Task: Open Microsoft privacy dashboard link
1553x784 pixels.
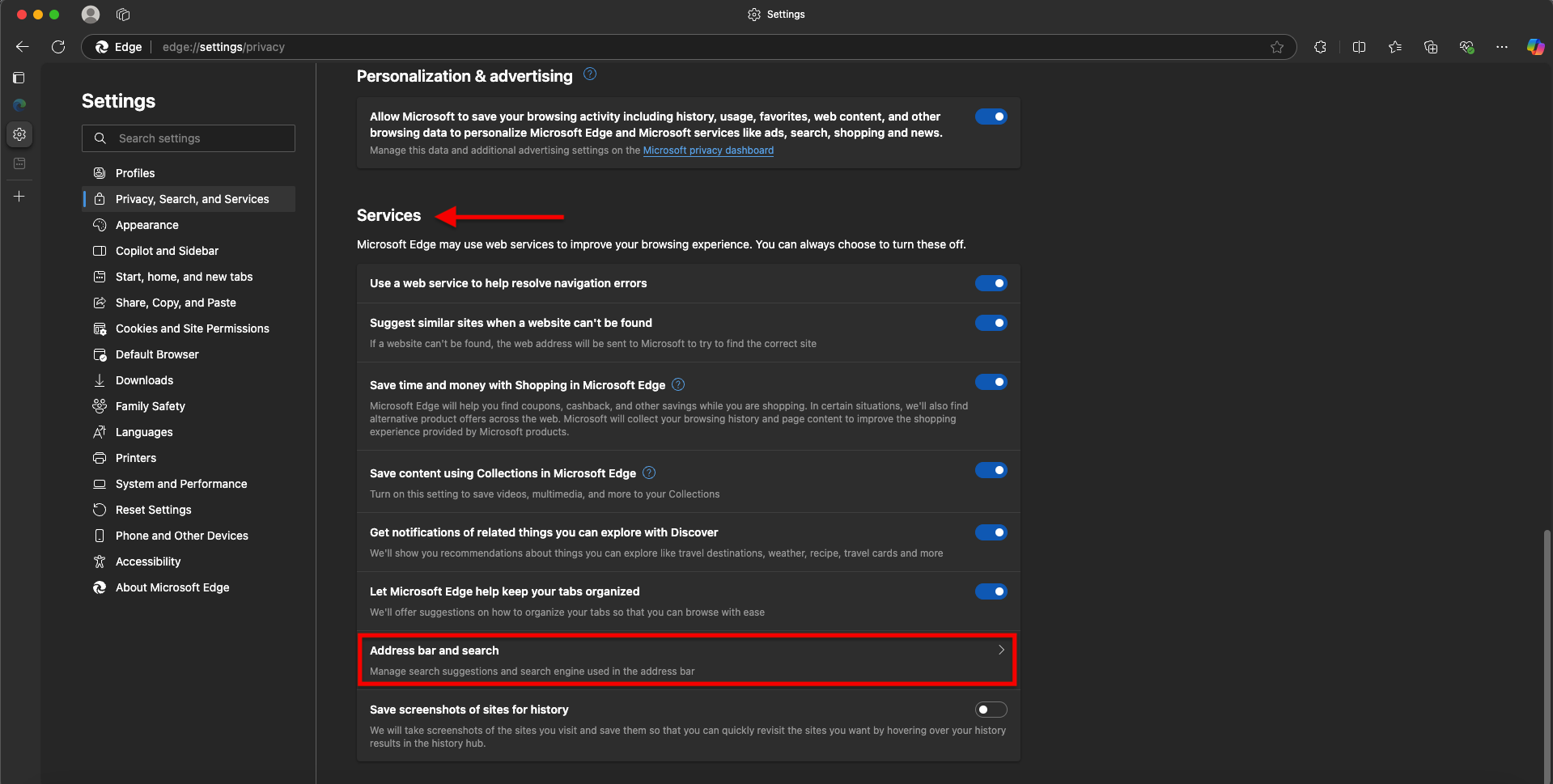Action: point(708,150)
